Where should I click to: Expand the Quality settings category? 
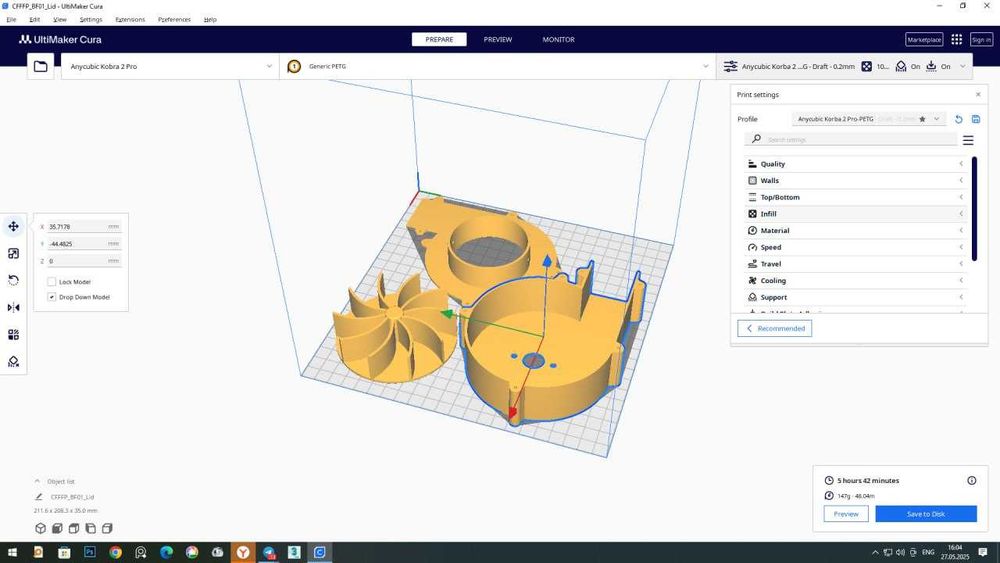[x=855, y=164]
